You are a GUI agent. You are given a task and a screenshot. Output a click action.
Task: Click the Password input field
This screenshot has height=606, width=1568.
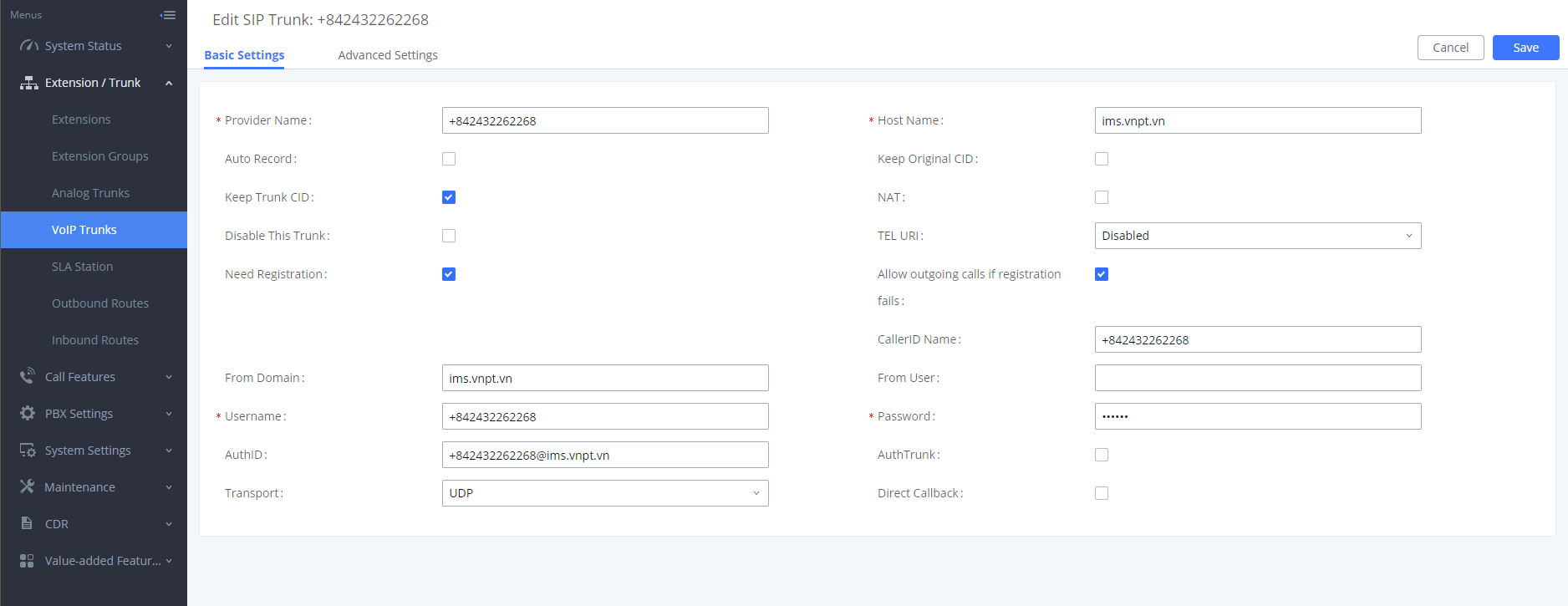(1258, 416)
